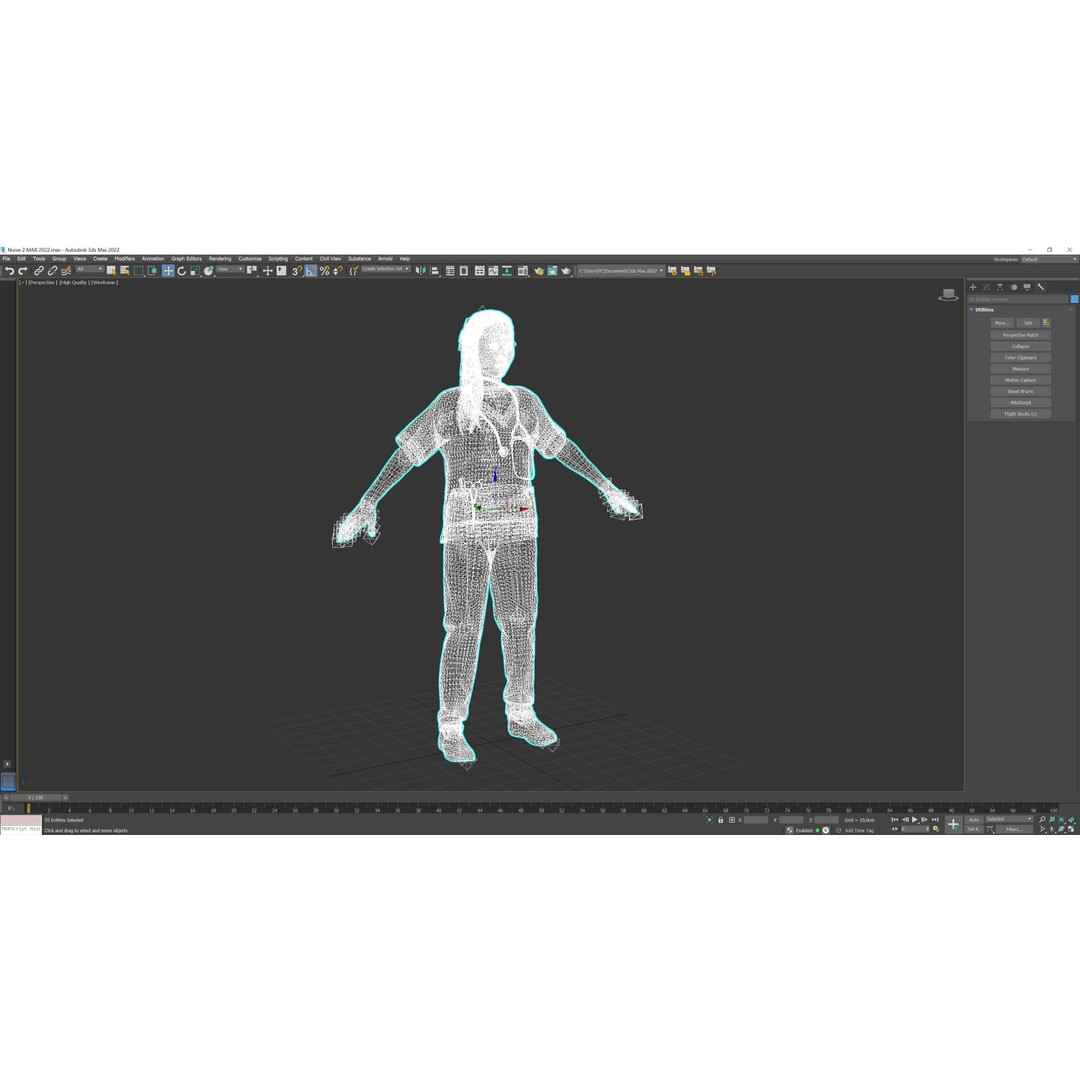The height and width of the screenshot is (1080, 1080).
Task: Activate the Select and Scale tool
Action: click(x=195, y=271)
